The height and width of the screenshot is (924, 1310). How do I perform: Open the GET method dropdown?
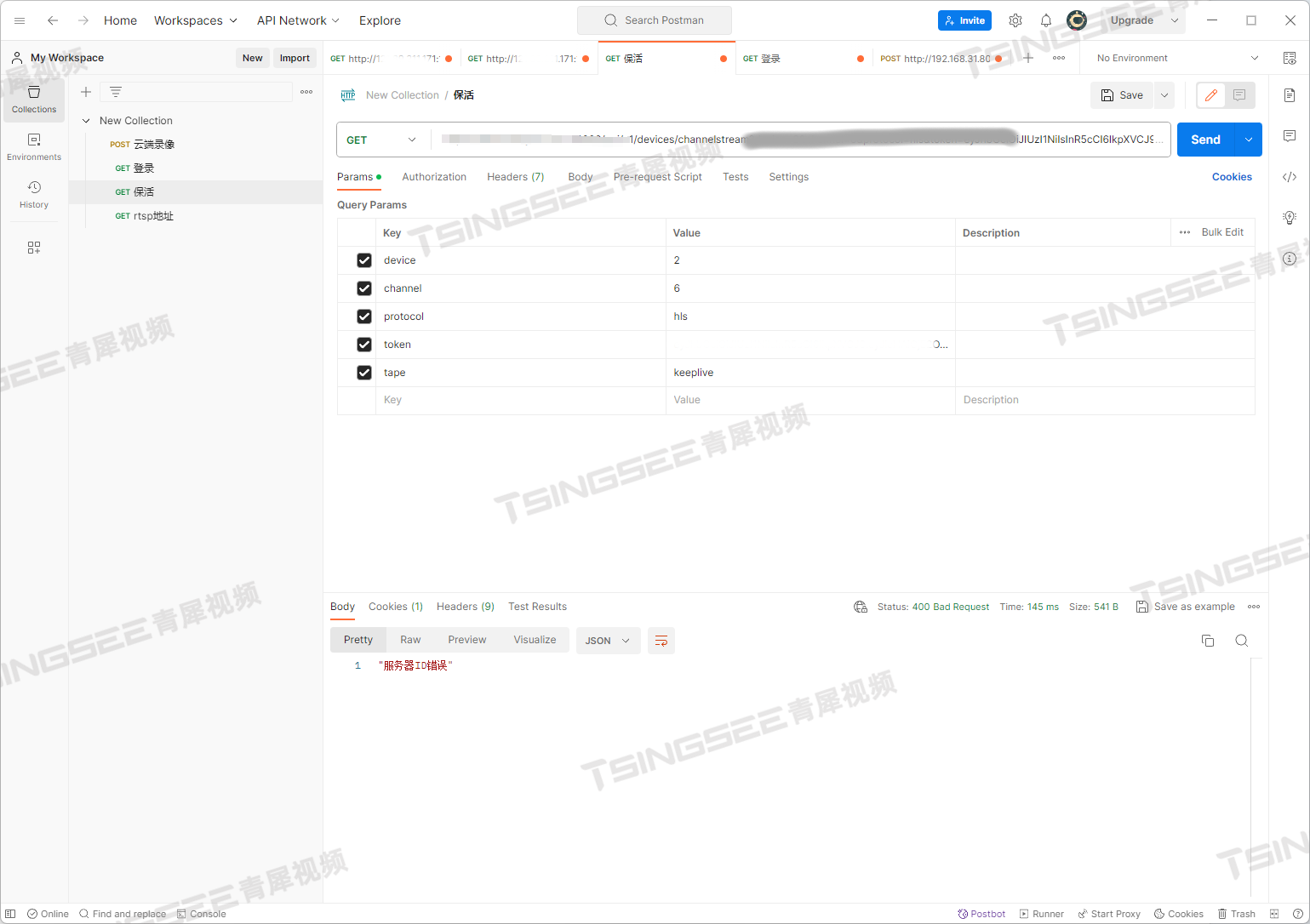(x=381, y=140)
